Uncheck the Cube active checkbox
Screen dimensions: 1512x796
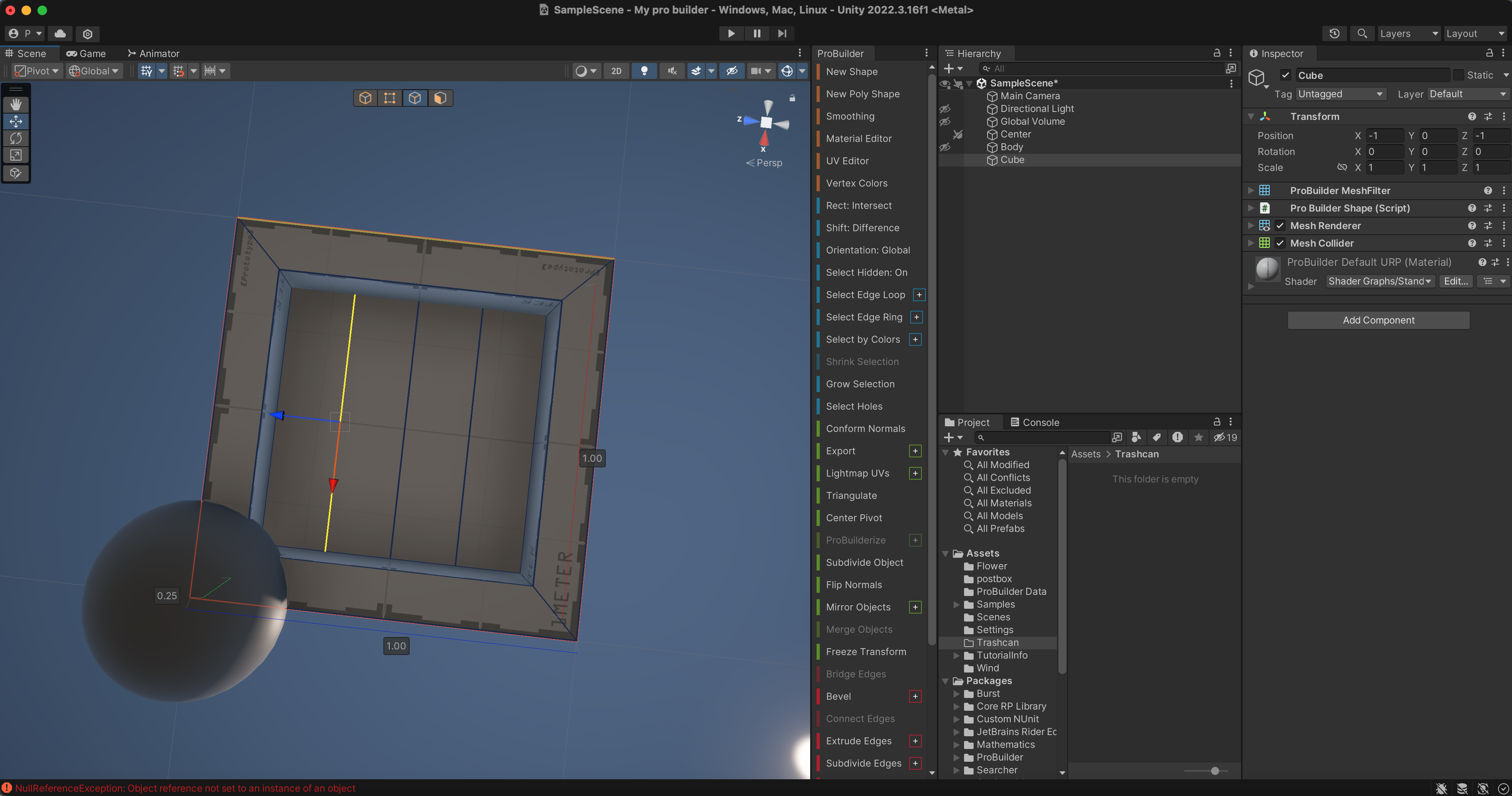1285,75
